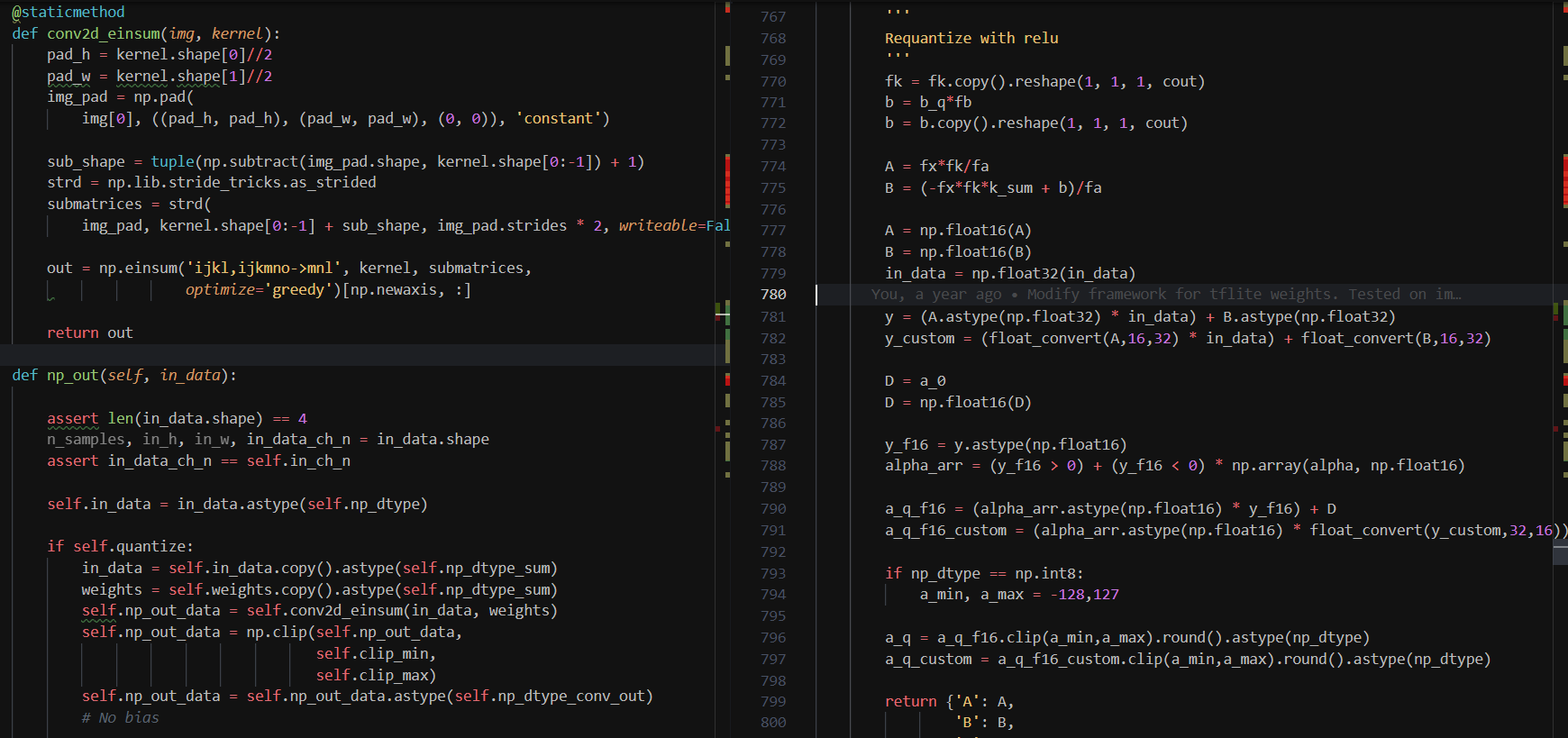Click the 'assert len(in_data.shape) == 4' line
Image resolution: width=1568 pixels, height=738 pixels.
[x=177, y=418]
